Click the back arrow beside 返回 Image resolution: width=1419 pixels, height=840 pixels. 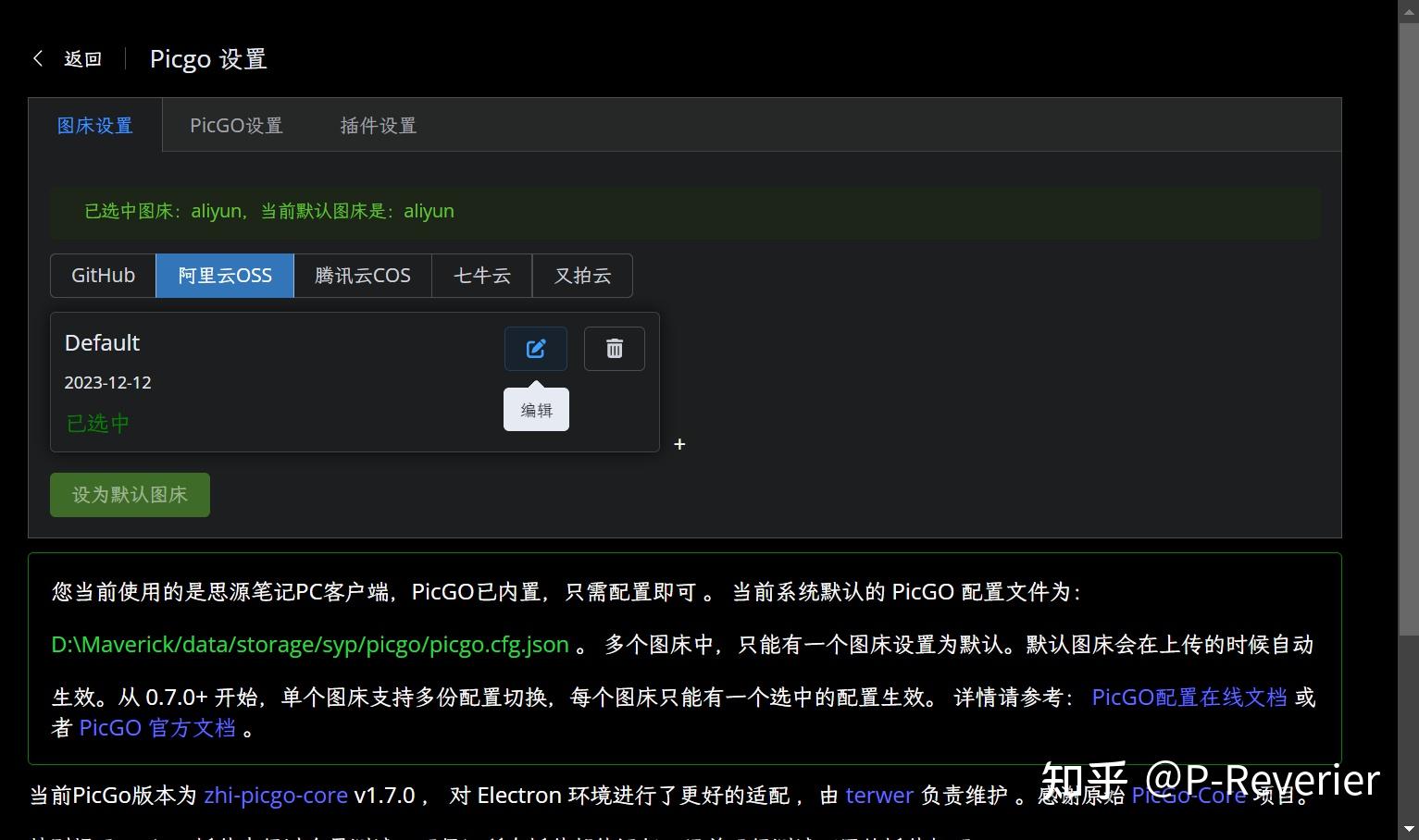pyautogui.click(x=38, y=58)
